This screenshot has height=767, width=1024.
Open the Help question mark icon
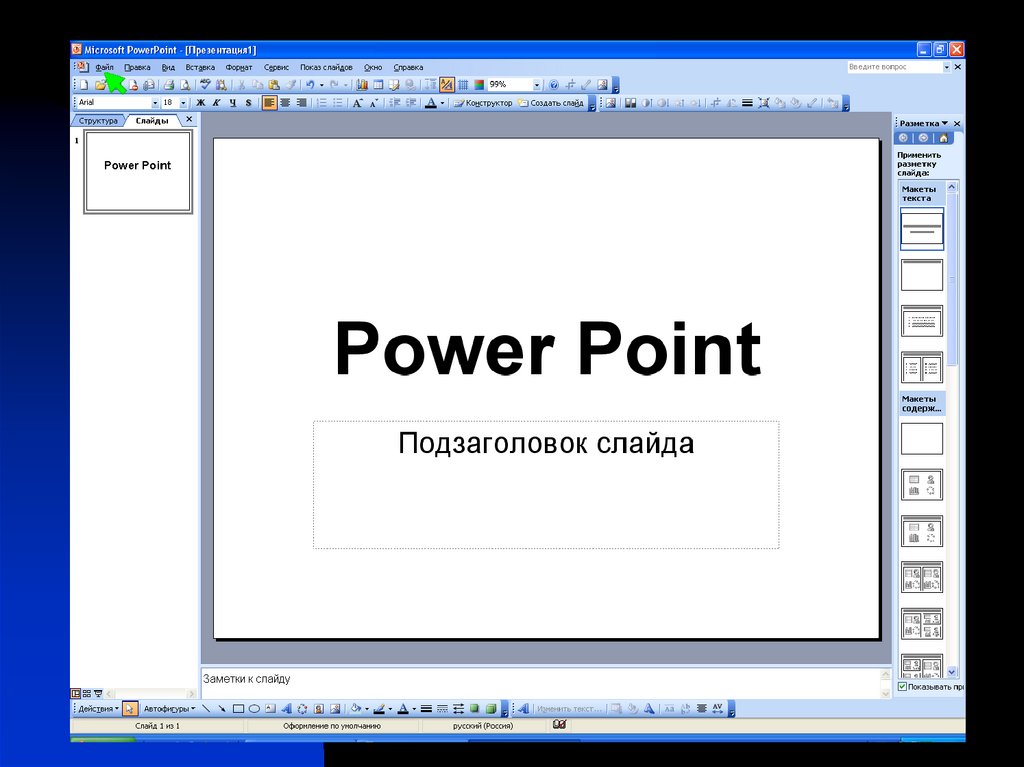[x=553, y=85]
